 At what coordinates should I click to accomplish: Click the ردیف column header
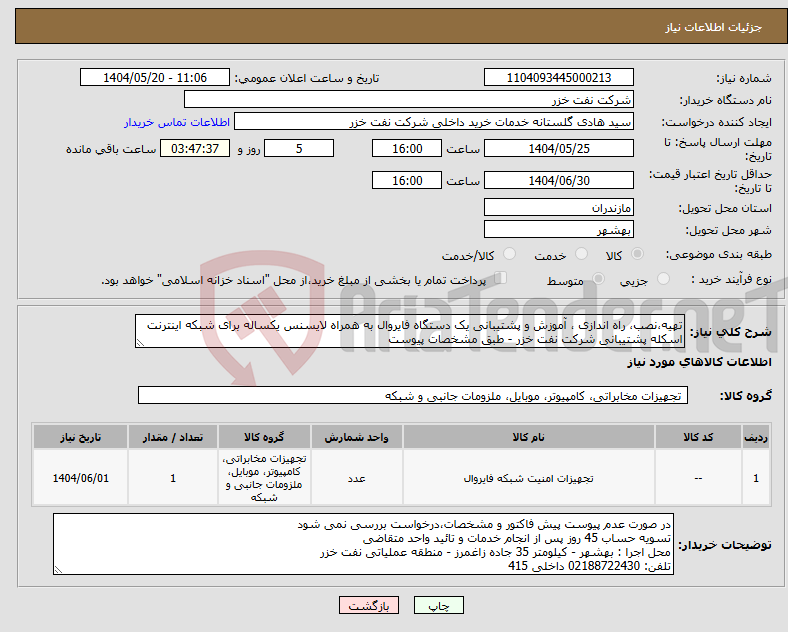pyautogui.click(x=756, y=437)
